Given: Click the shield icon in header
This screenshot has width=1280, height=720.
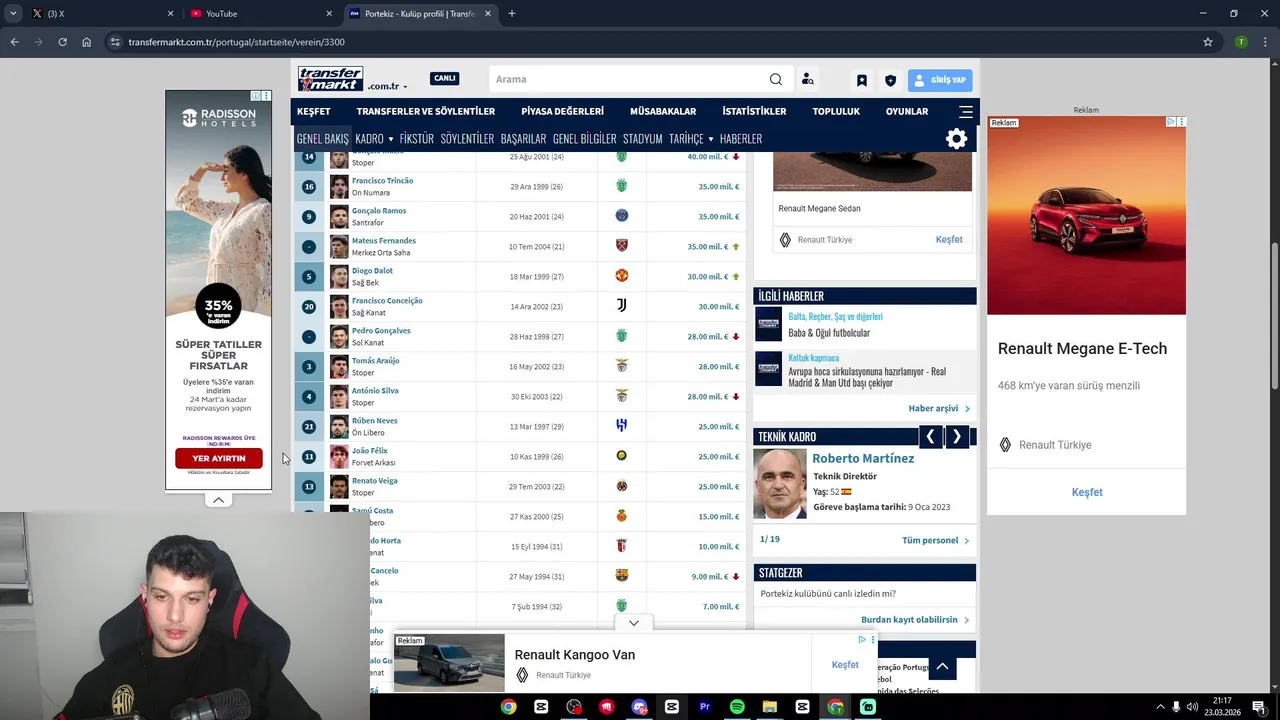Looking at the screenshot, I should tap(890, 80).
